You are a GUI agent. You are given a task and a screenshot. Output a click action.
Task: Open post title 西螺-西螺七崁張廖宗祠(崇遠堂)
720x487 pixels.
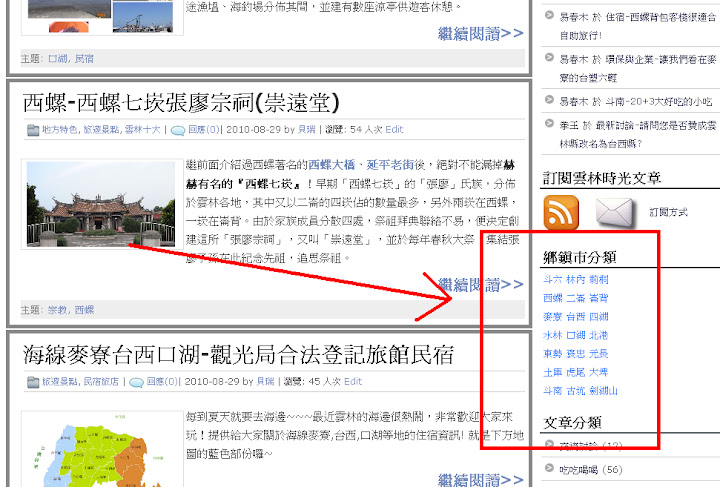(181, 102)
